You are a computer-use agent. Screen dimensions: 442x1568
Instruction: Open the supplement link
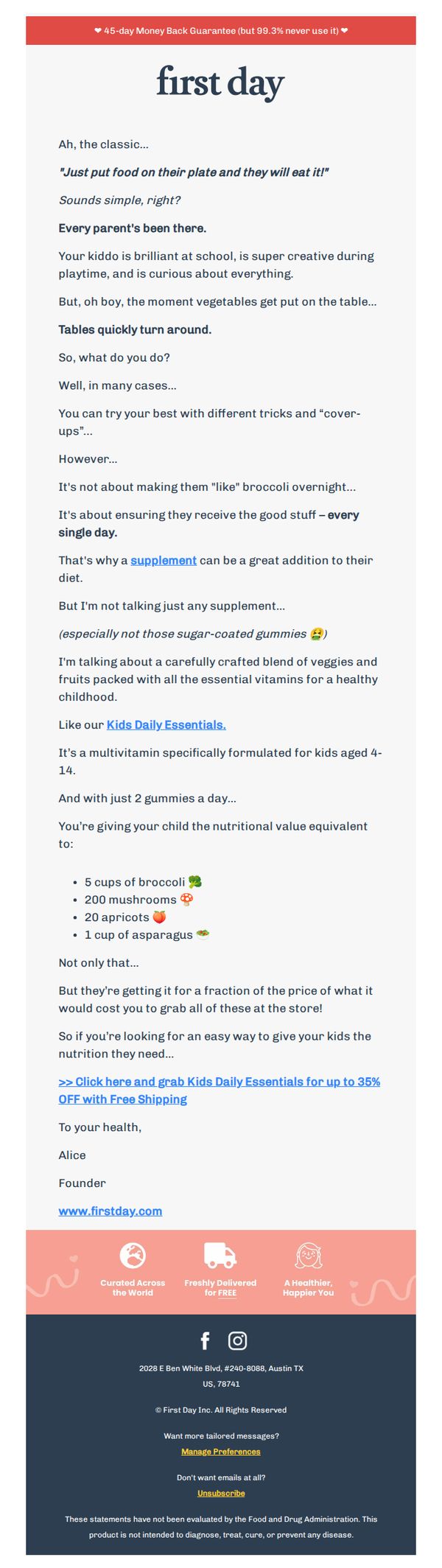tap(164, 560)
